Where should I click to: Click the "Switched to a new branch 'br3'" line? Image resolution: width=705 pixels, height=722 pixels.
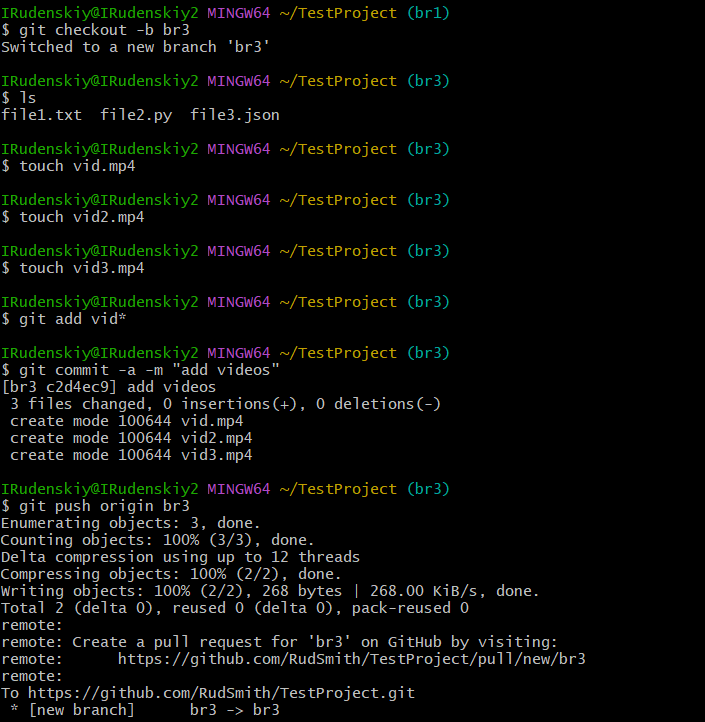coord(135,47)
